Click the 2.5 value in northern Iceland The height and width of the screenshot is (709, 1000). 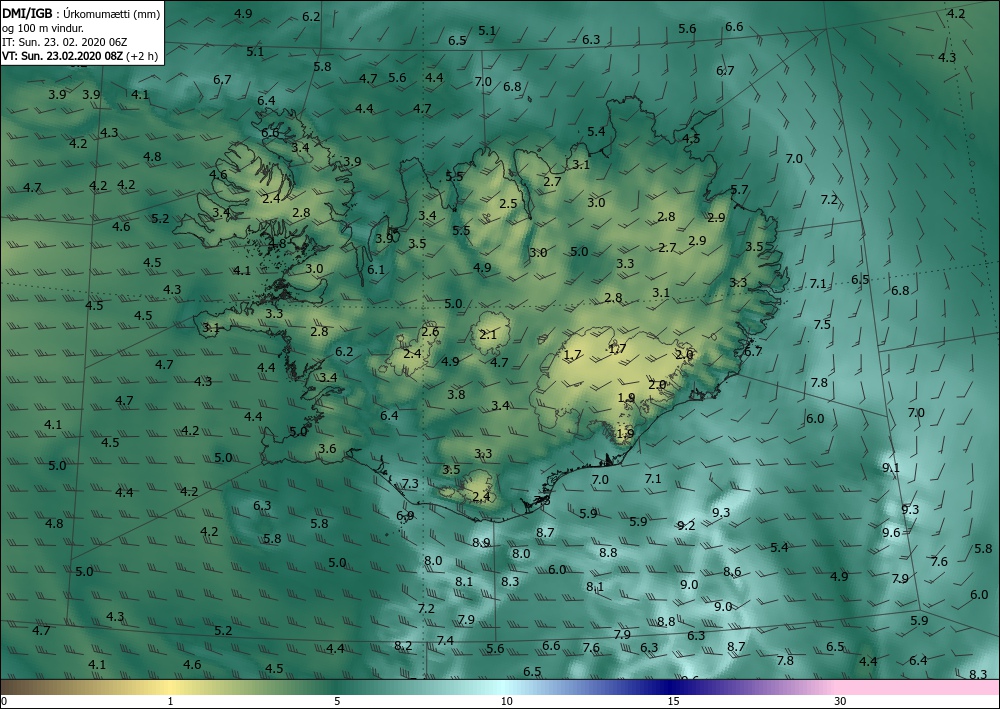tap(508, 204)
